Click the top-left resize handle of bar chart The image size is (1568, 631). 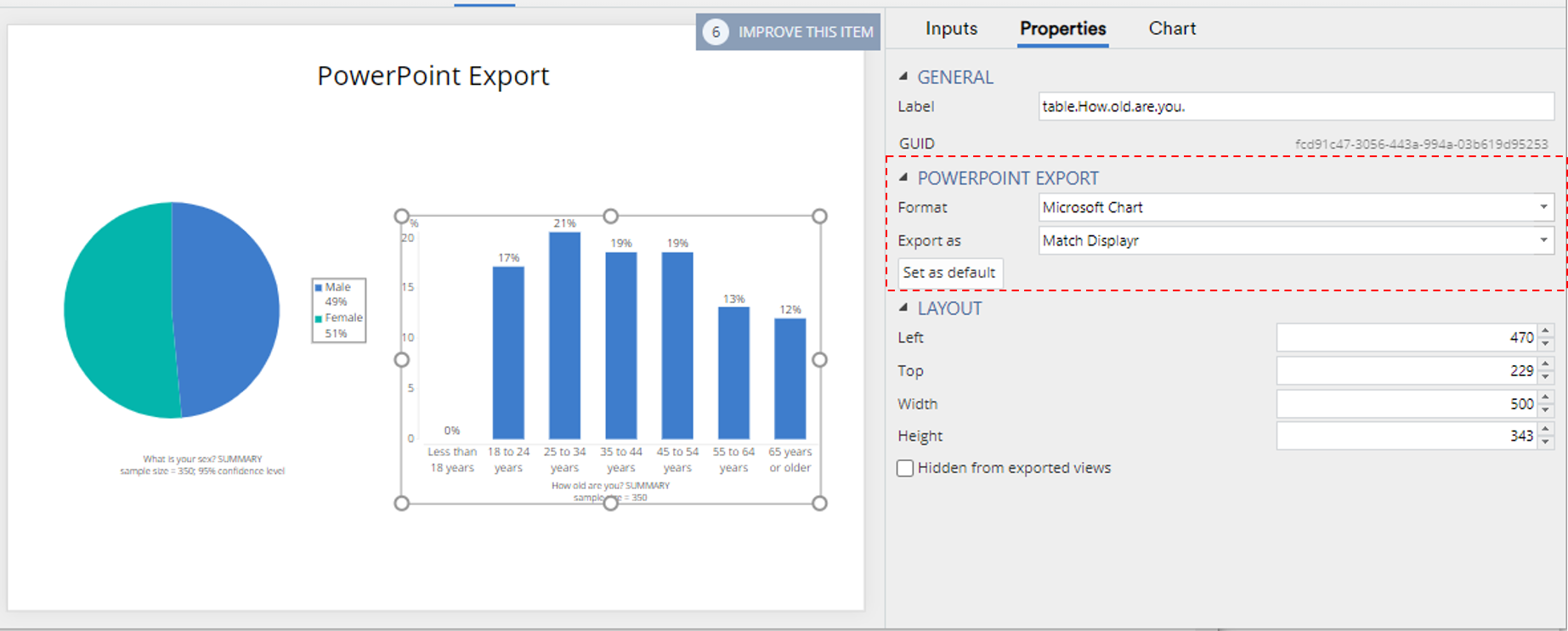pyautogui.click(x=402, y=217)
